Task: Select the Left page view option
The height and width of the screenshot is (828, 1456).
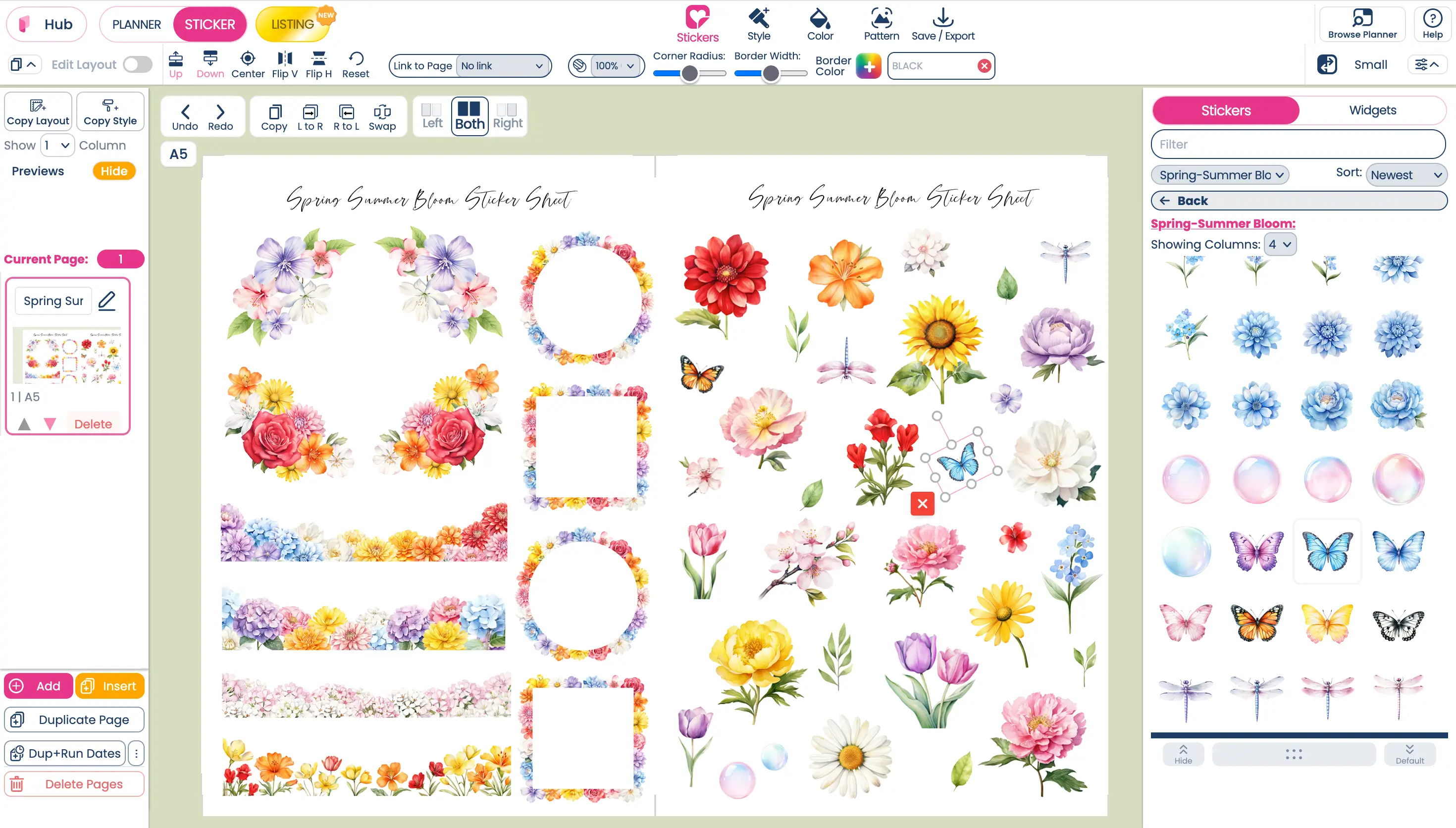Action: [432, 116]
